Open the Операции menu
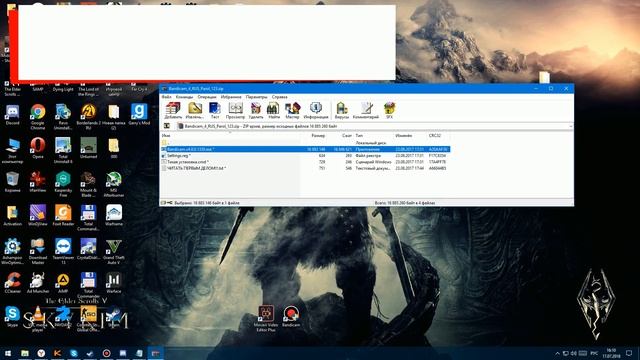 (x=207, y=97)
